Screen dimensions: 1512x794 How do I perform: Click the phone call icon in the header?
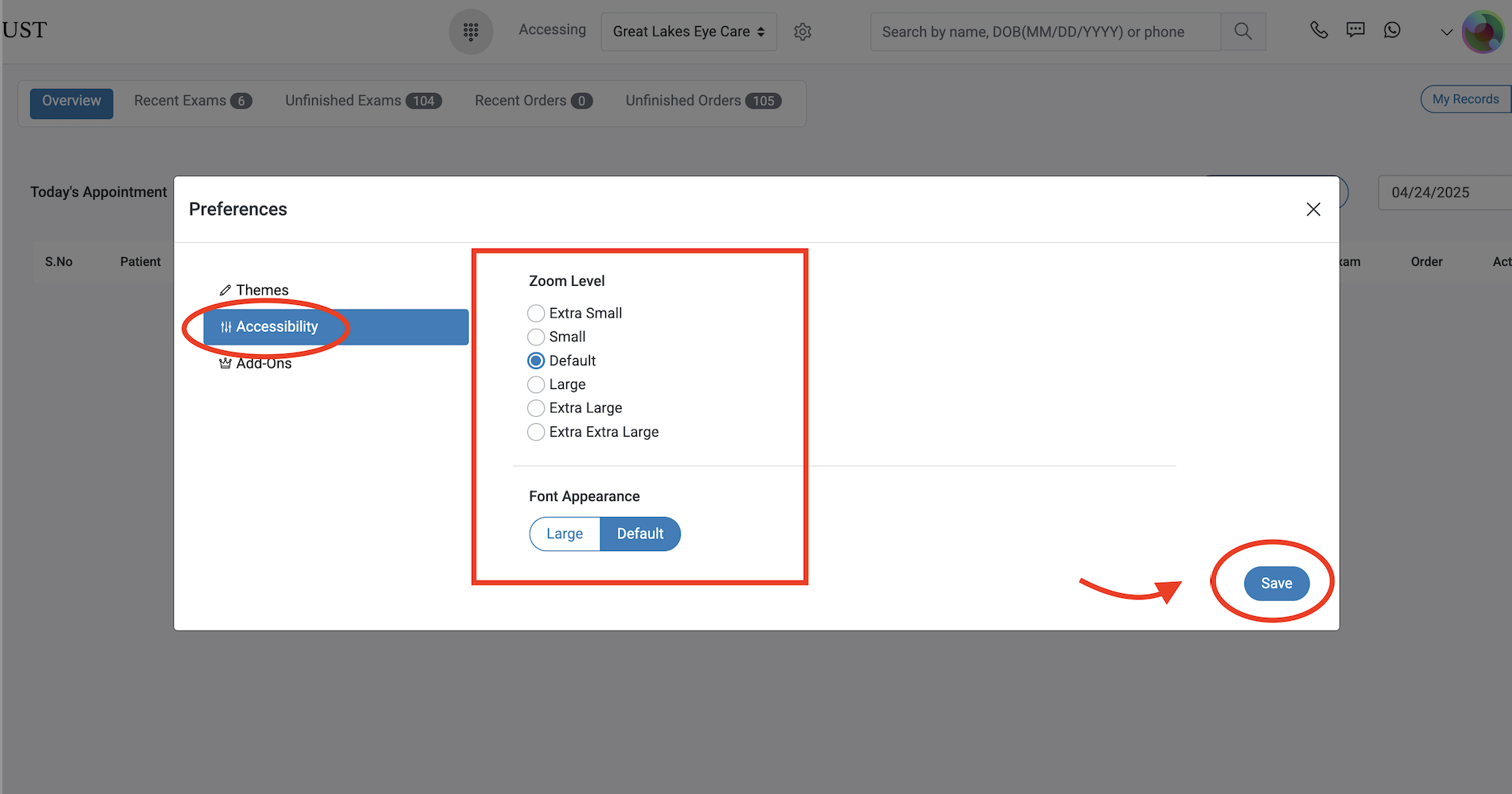point(1318,29)
